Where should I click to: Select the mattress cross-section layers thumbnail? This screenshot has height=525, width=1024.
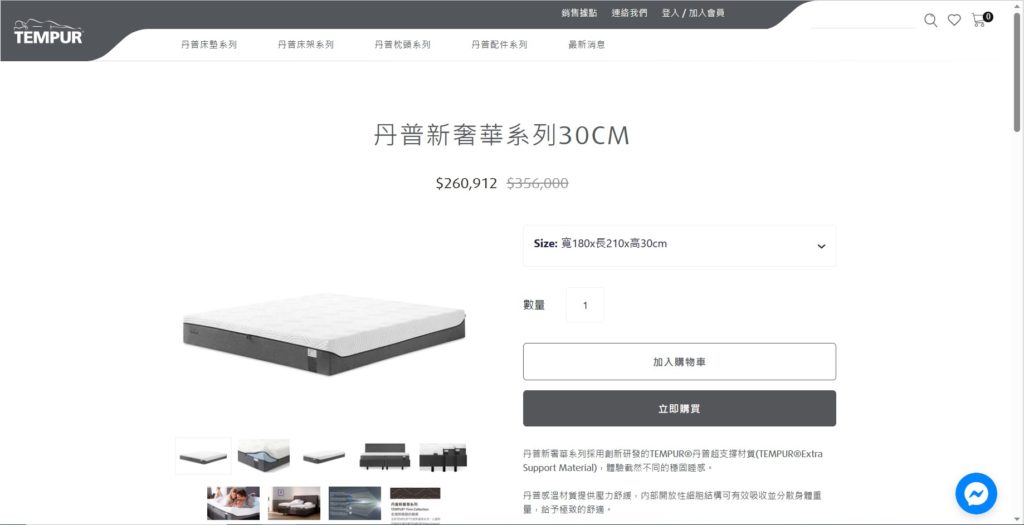tap(264, 455)
